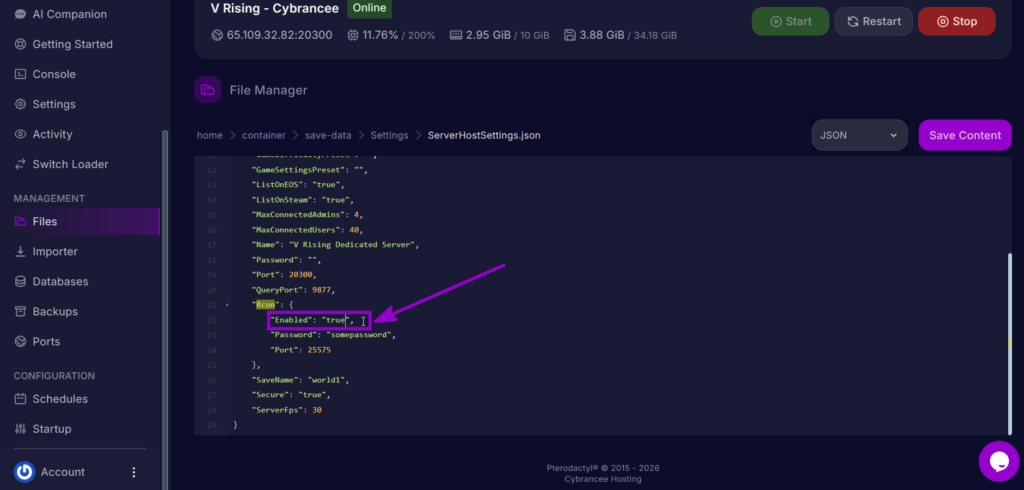Click the Pterodactyl copyright footer text

(x=603, y=468)
